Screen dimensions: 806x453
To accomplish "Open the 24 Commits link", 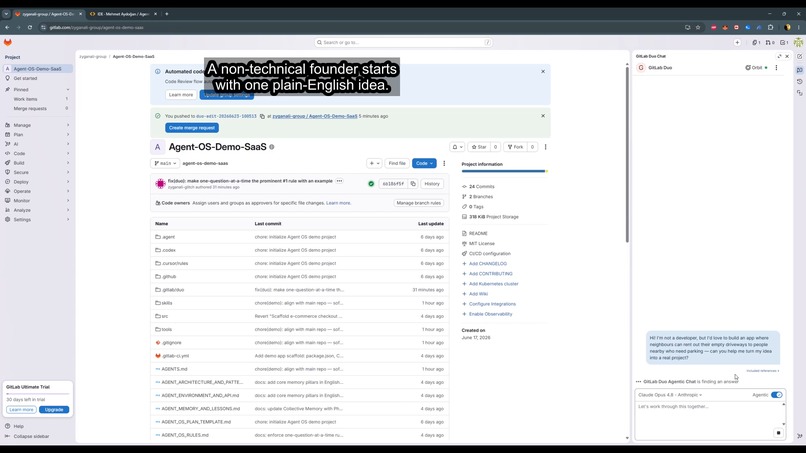I will [481, 187].
